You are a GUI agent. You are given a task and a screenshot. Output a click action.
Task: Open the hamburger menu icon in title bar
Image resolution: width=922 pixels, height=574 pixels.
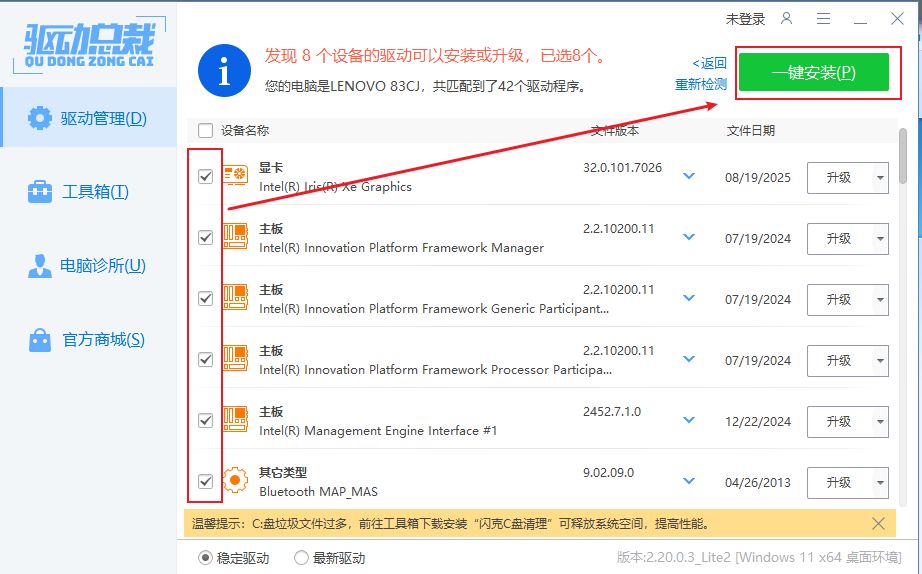pyautogui.click(x=823, y=19)
